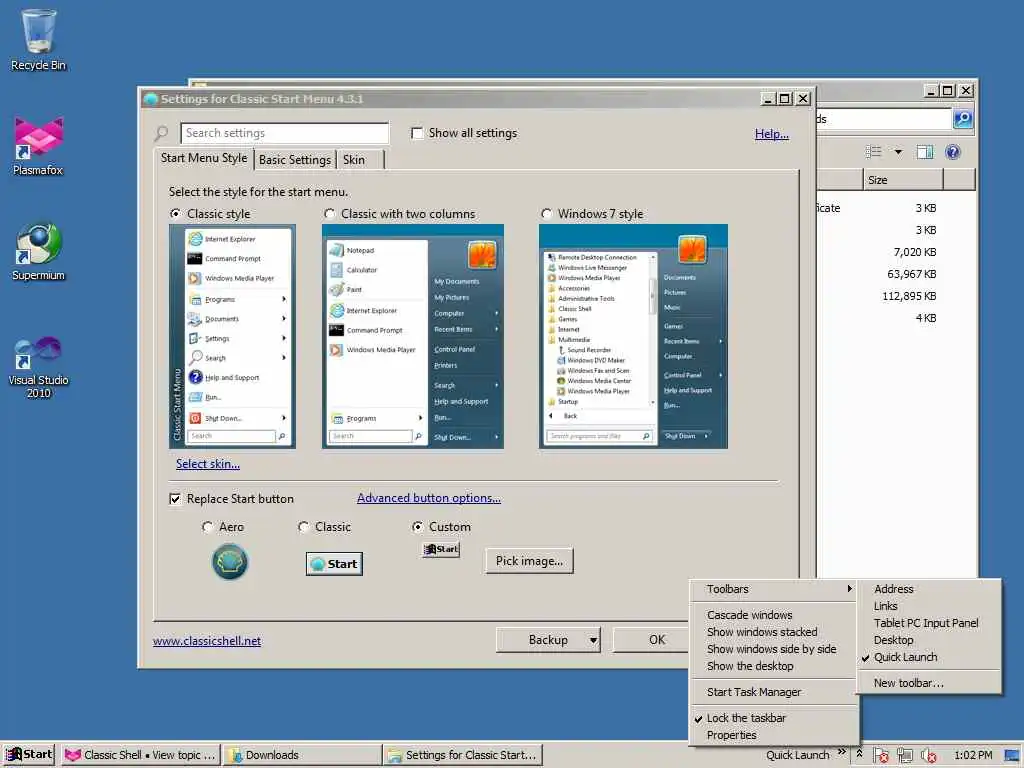Open the view dropdown arrow in Downloads window

point(899,152)
